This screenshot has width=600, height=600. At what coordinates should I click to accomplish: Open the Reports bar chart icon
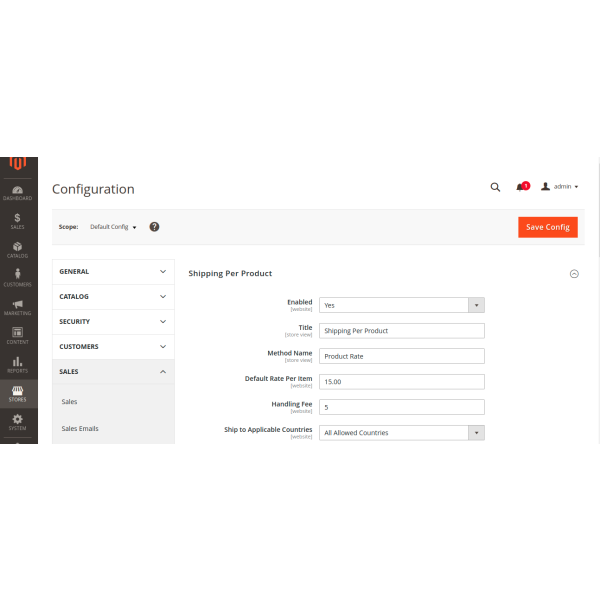click(x=17, y=364)
